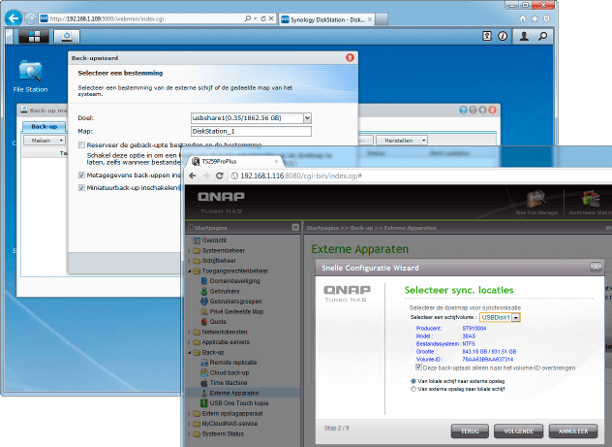Open Internet Explorer favorites star
Image resolution: width=612 pixels, height=447 pixels.
(x=535, y=18)
